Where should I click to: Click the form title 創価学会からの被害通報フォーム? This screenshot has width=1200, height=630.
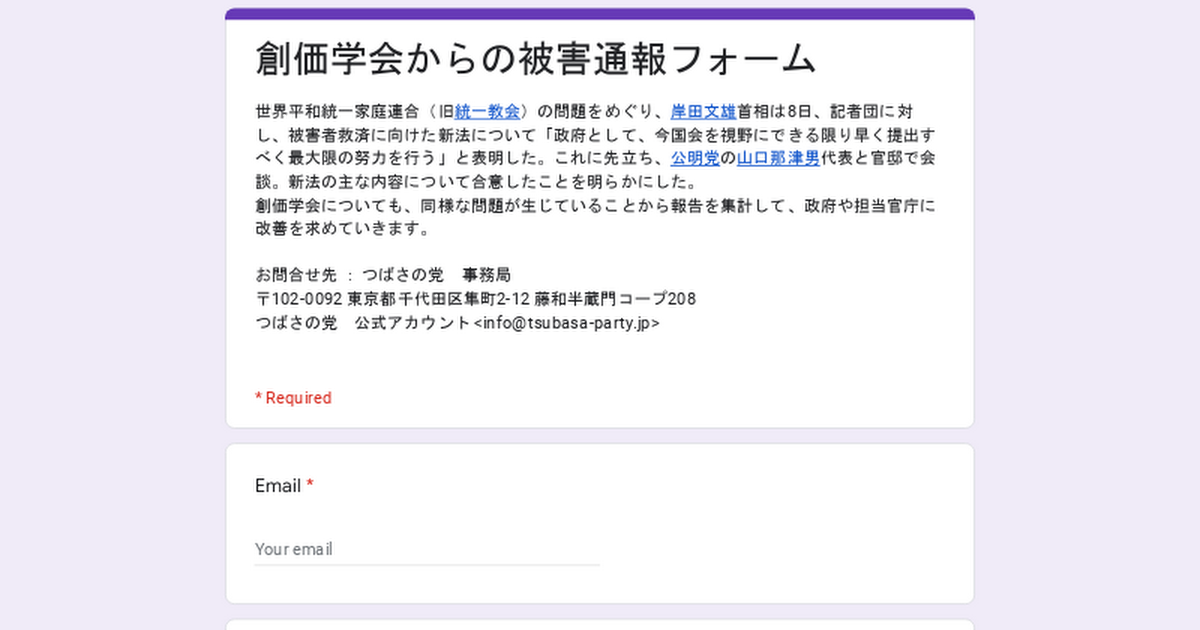[536, 59]
